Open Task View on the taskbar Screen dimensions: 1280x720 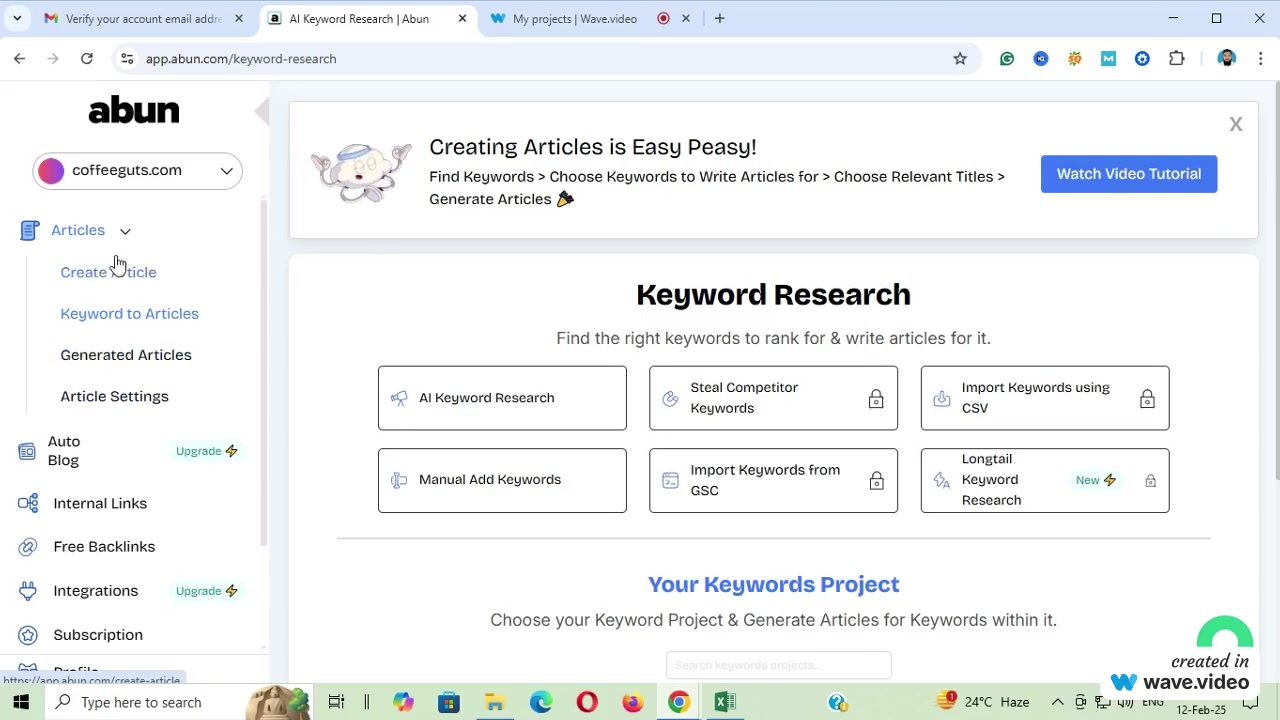coord(336,702)
